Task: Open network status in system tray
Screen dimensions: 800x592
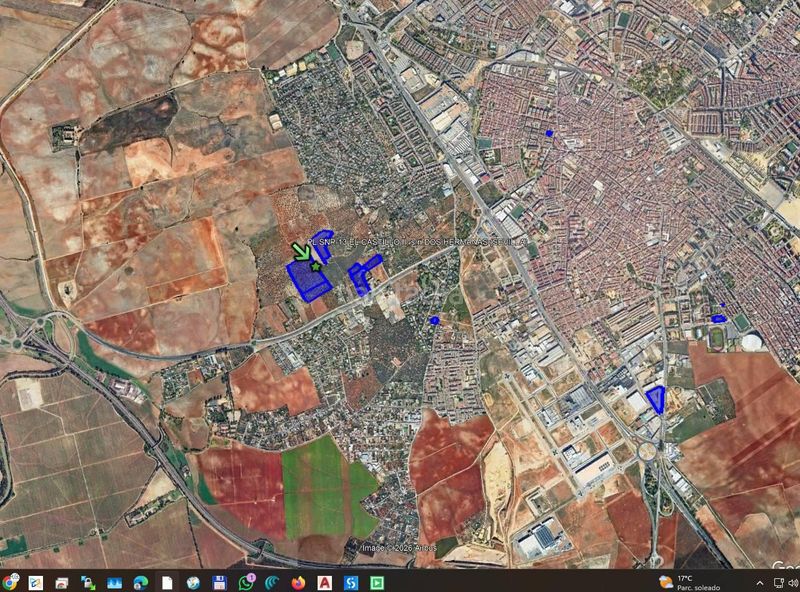Action: pyautogui.click(x=779, y=583)
